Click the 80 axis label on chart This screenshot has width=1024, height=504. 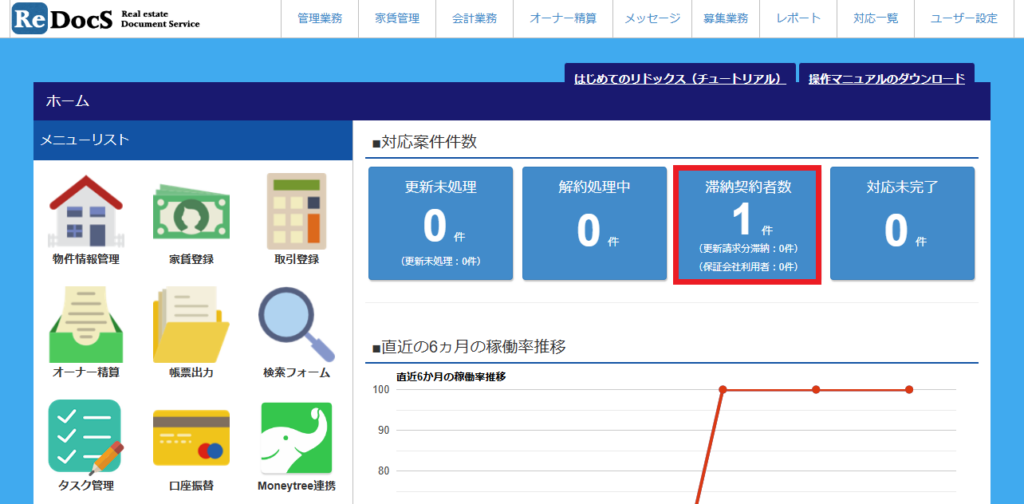[383, 471]
